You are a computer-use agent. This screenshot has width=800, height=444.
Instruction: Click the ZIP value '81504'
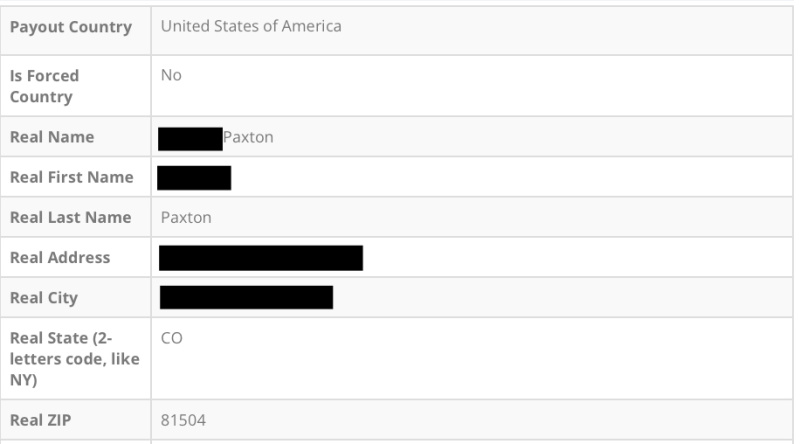point(183,420)
